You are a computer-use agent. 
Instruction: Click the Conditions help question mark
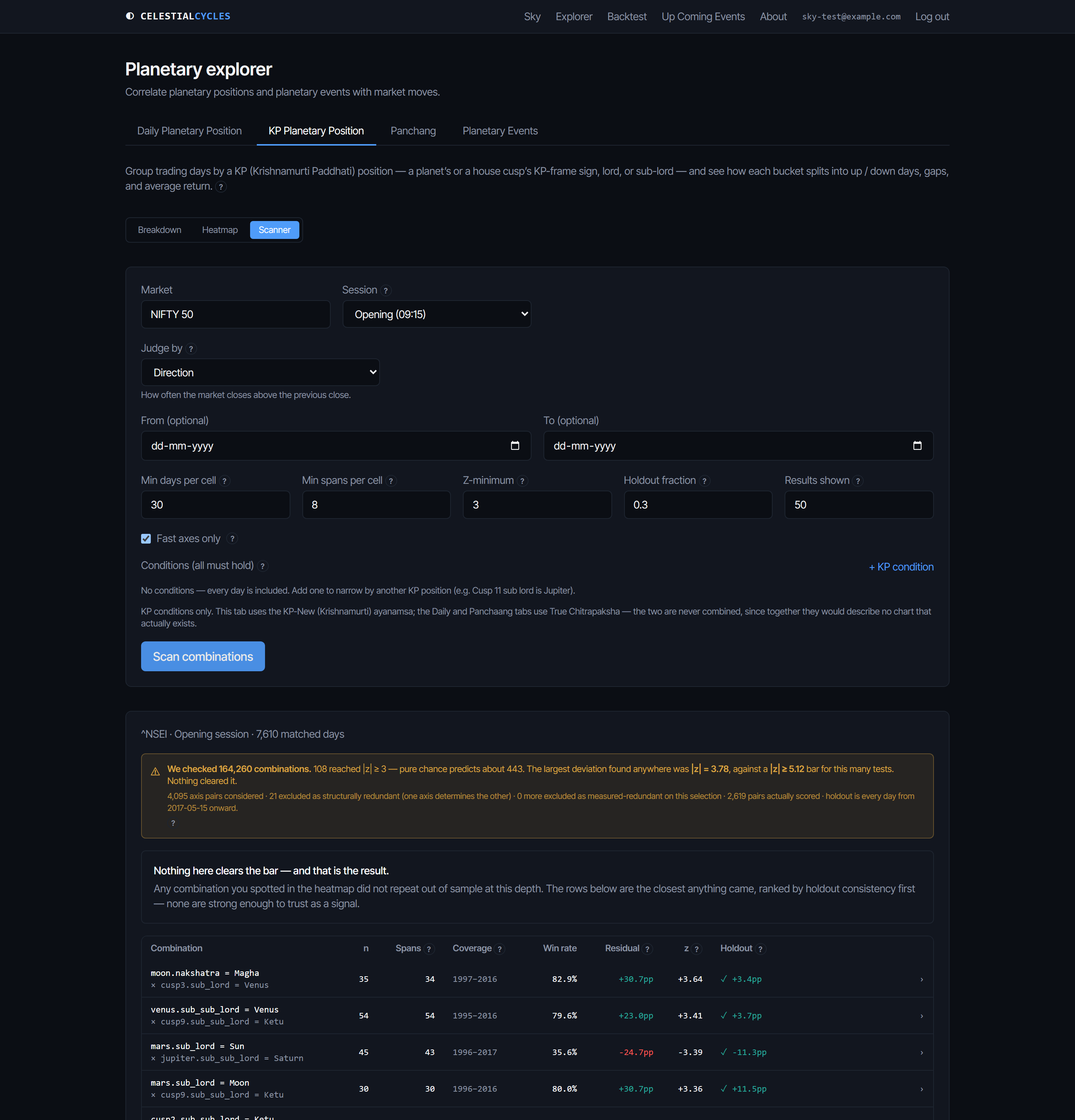pos(263,566)
